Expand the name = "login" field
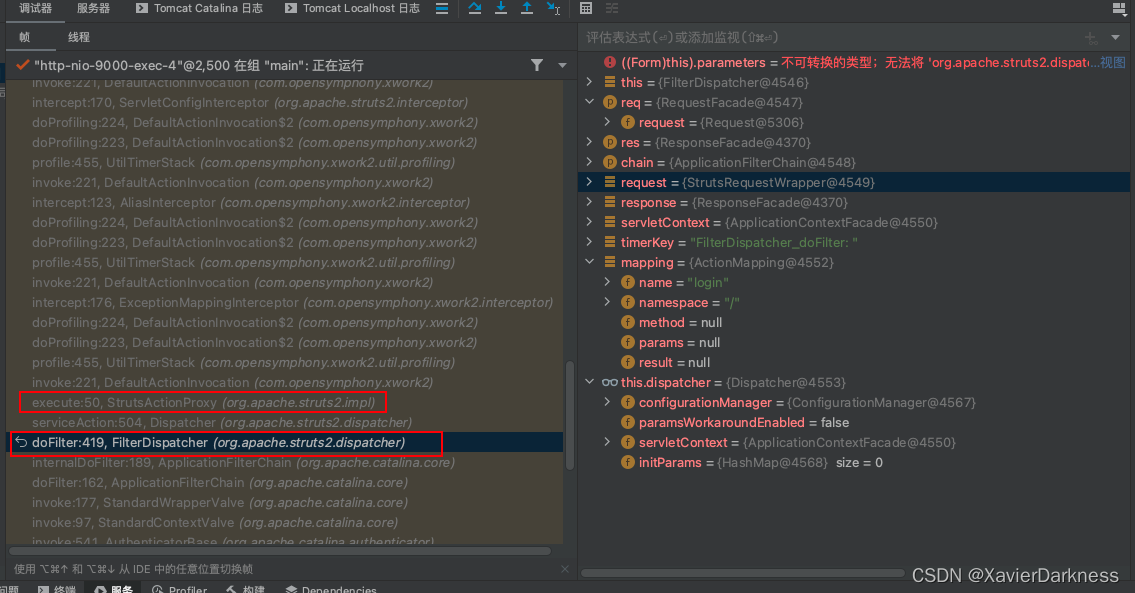This screenshot has width=1135, height=593. pyautogui.click(x=607, y=282)
